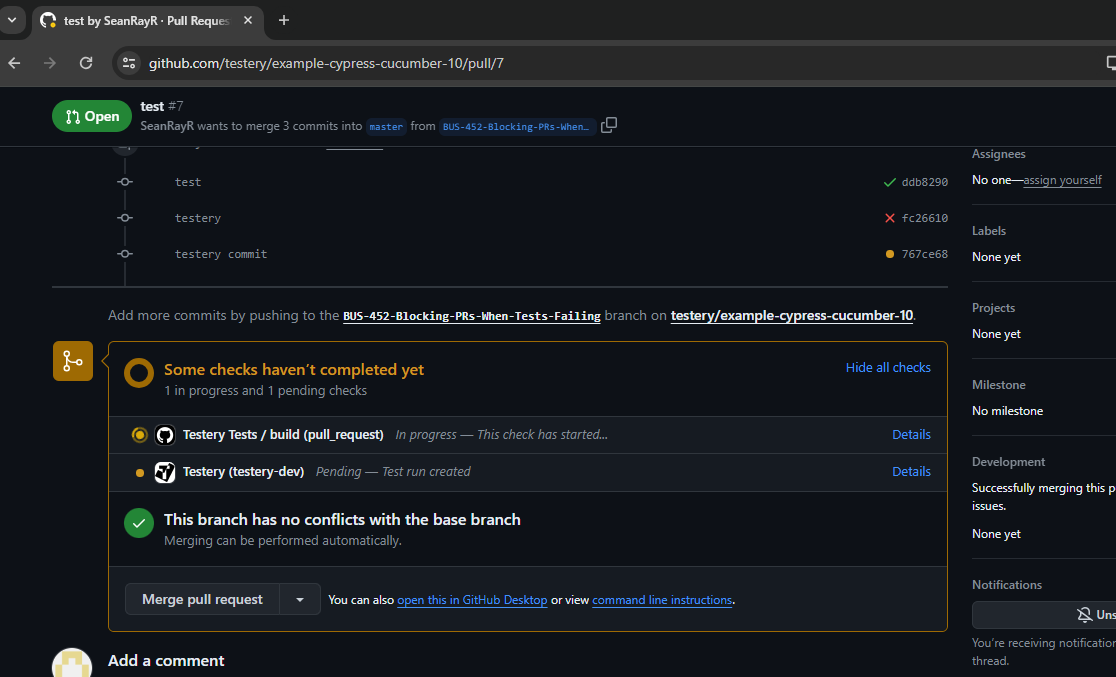Click the commit node icon beside 'test'

[x=125, y=182]
